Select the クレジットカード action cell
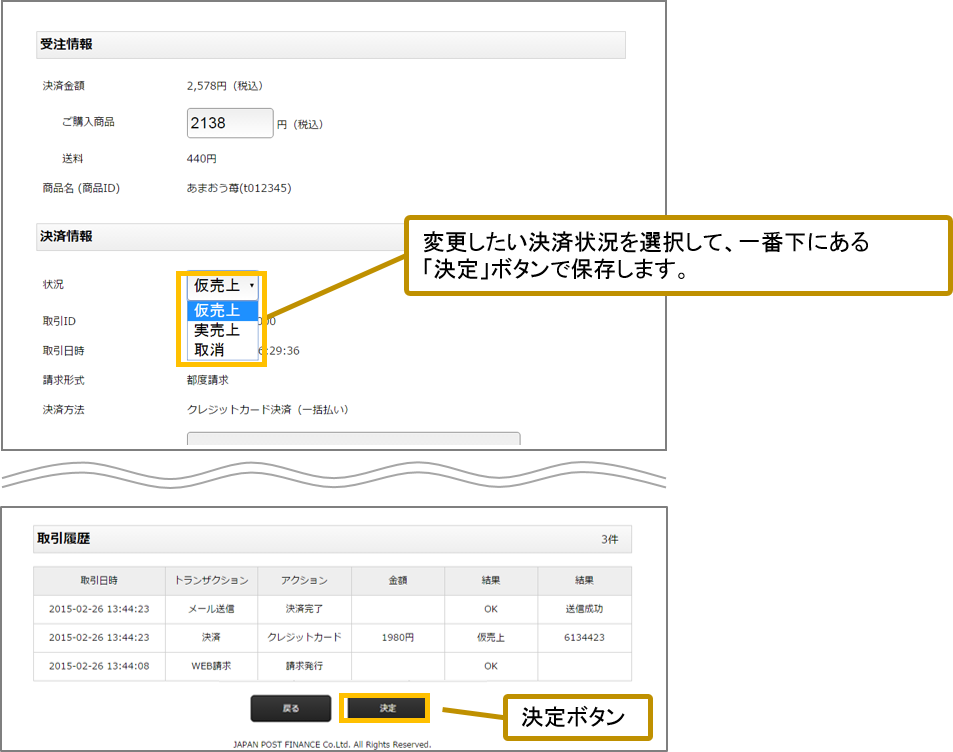Image resolution: width=953 pixels, height=752 pixels. coord(305,637)
